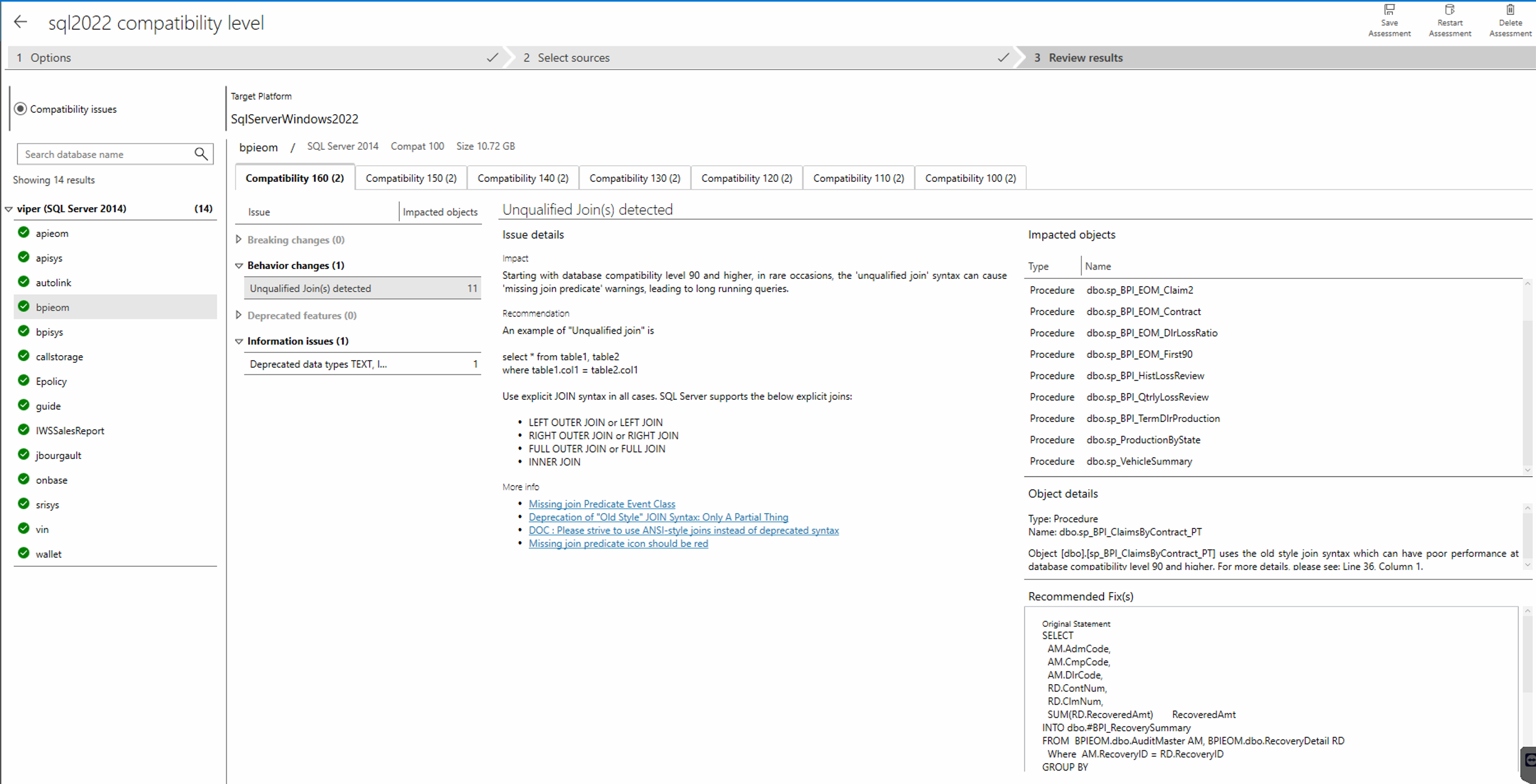Select the Deprecated data types TEXT issue row
The image size is (1536, 784).
(x=362, y=364)
